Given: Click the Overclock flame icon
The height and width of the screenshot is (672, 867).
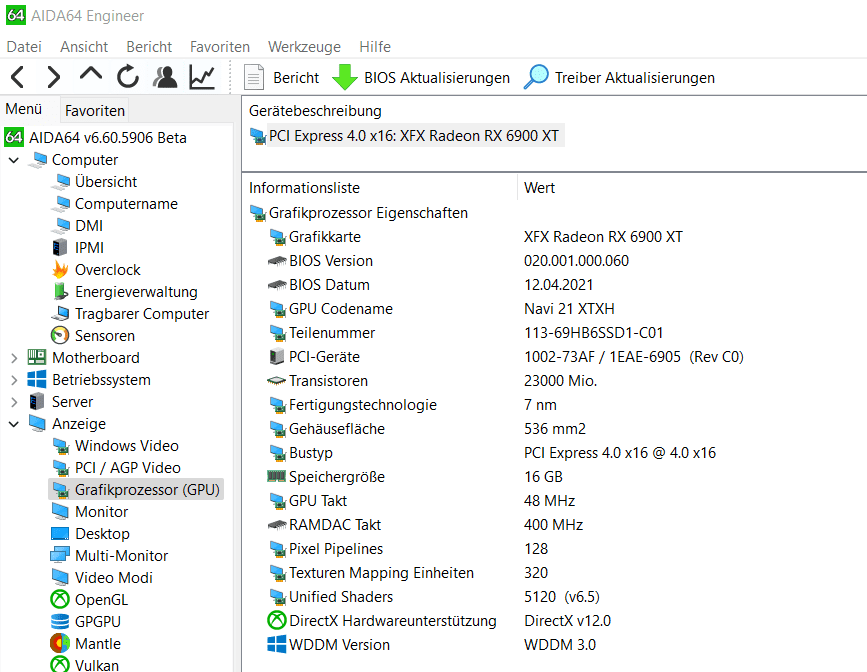Looking at the screenshot, I should point(60,270).
